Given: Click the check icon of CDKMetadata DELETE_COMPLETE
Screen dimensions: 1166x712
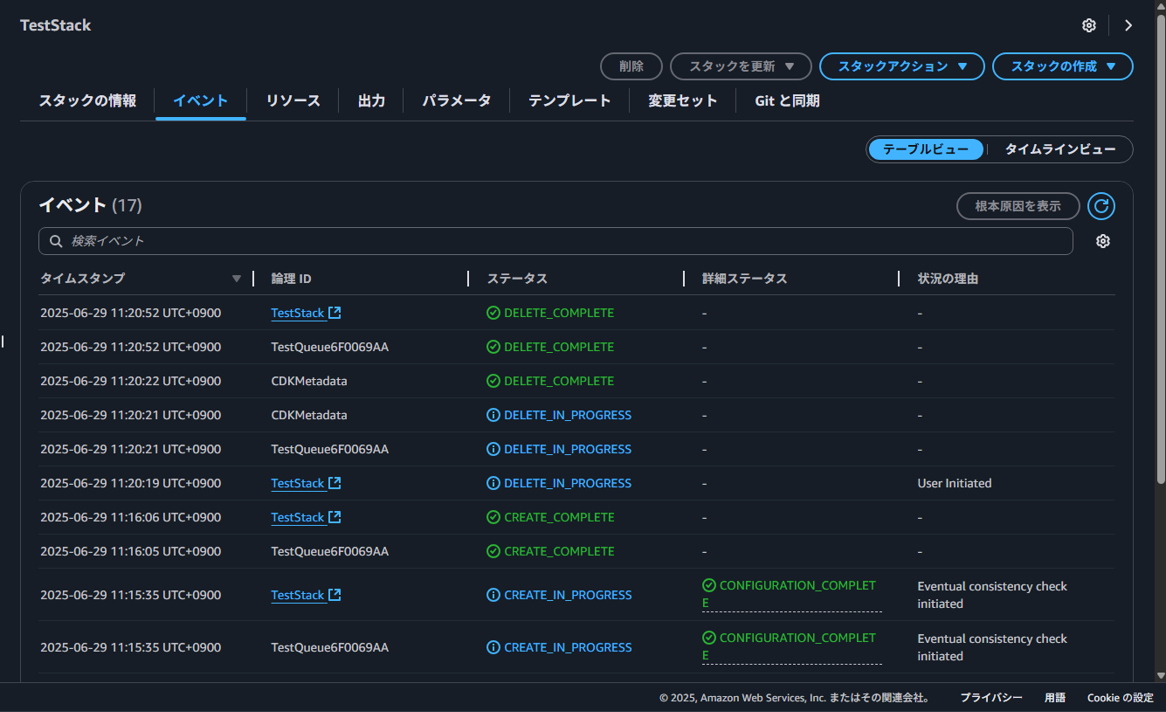Looking at the screenshot, I should tap(493, 381).
